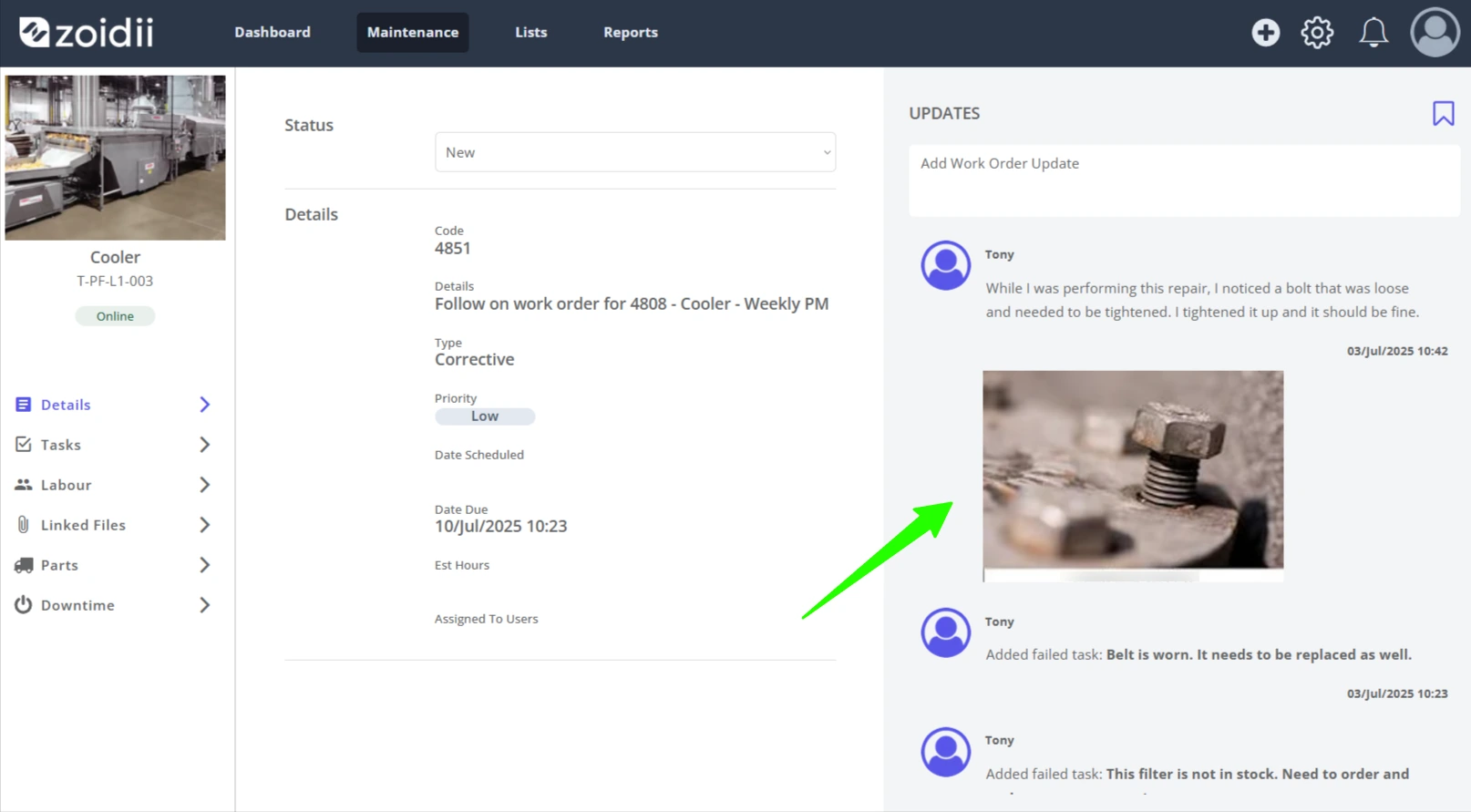
Task: Open the Tasks section
Action: coord(61,445)
